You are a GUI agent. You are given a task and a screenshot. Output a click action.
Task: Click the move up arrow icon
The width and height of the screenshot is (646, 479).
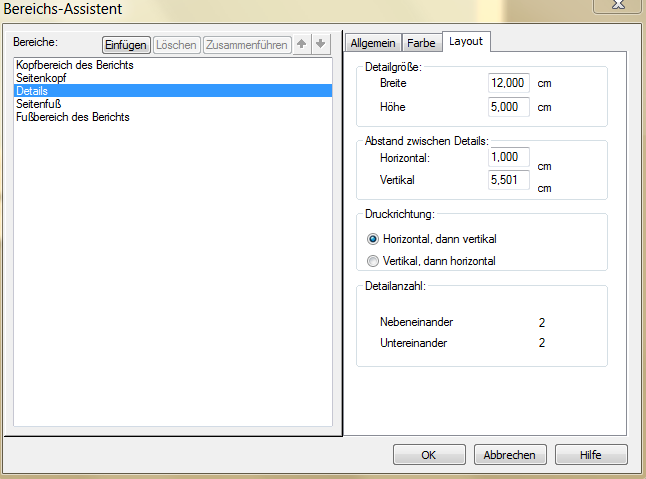click(x=302, y=44)
